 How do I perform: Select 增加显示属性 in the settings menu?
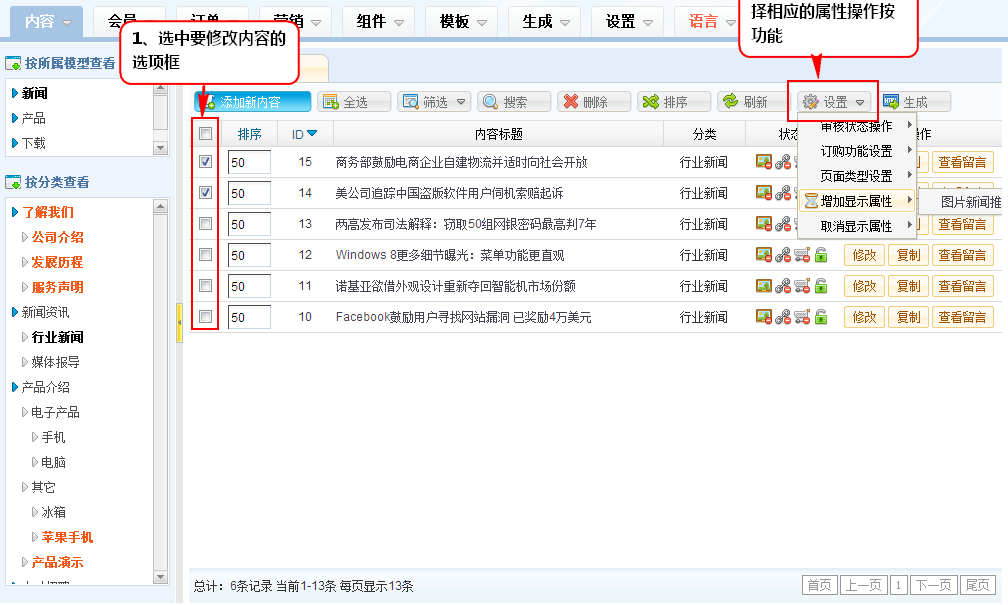tap(856, 201)
